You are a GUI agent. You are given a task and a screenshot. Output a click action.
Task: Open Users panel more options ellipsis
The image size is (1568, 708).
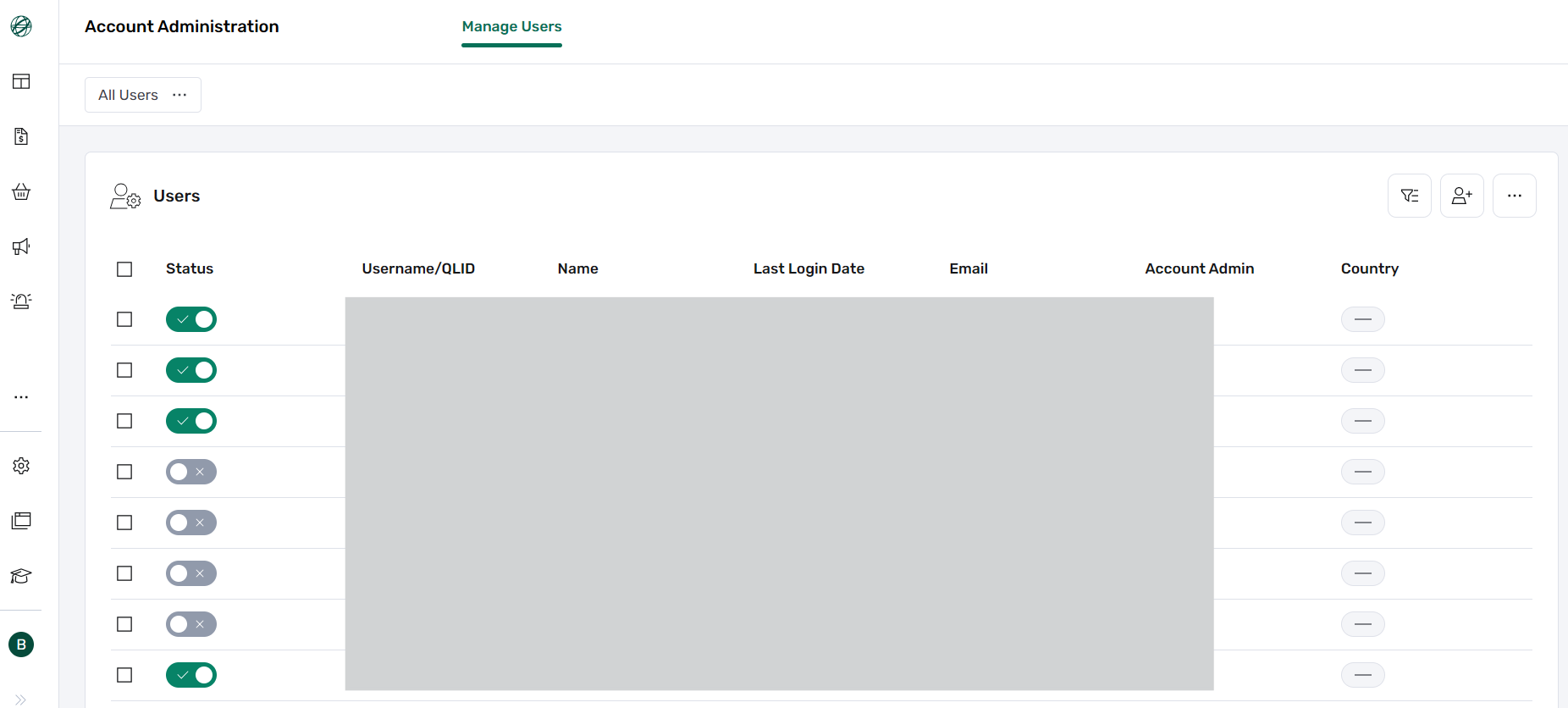(x=1515, y=196)
